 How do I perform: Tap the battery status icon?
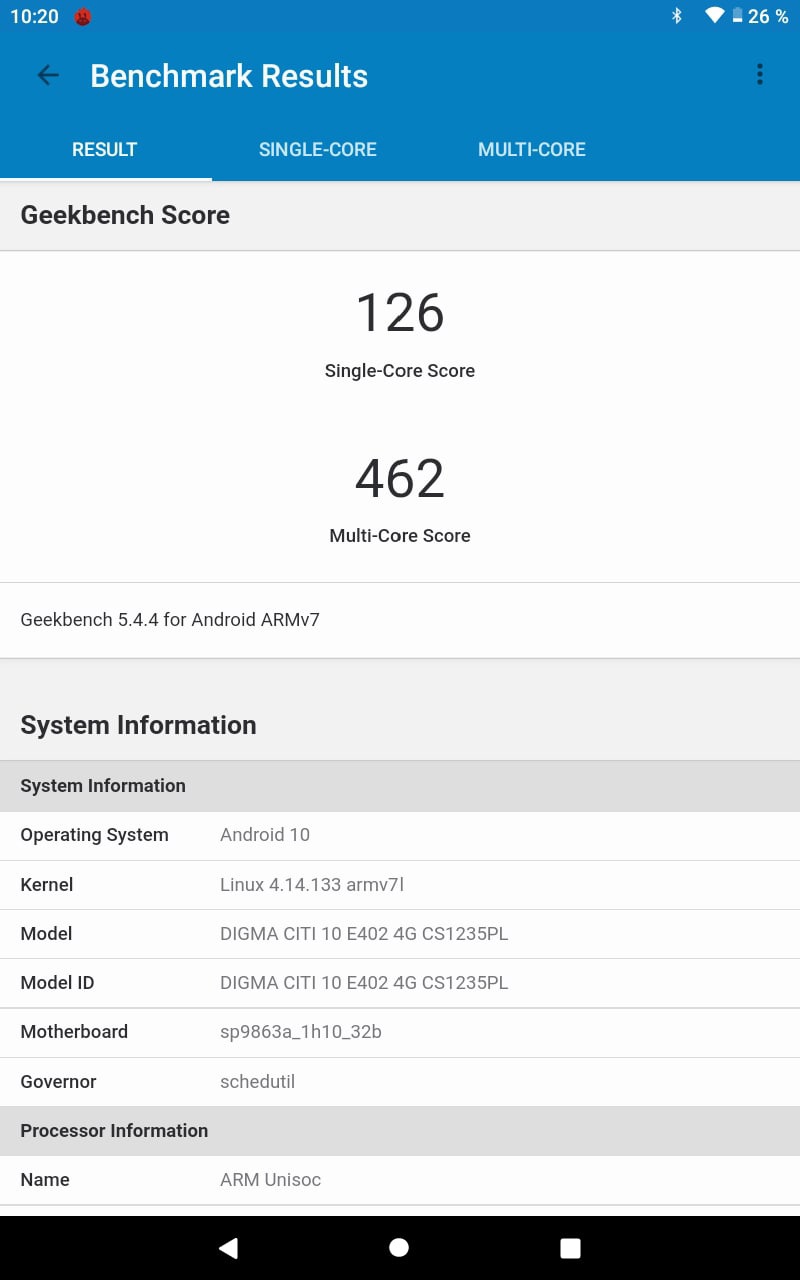pyautogui.click(x=737, y=16)
